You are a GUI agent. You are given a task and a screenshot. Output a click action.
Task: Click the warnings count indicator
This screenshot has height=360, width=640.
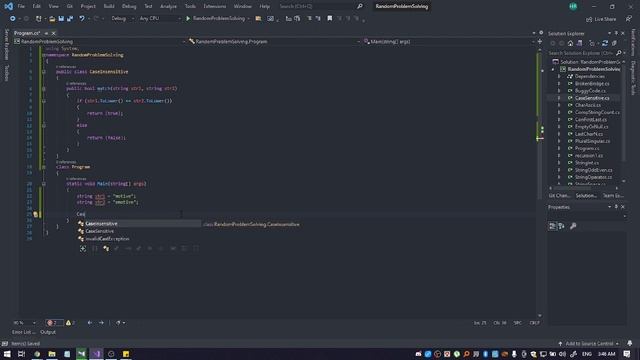click(70, 323)
